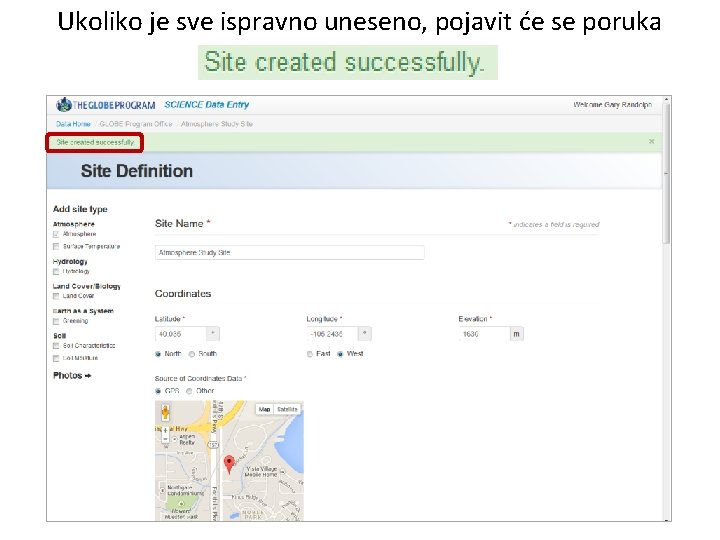Enable the Soil Moisture checkbox
Screen dimensions: 720x540
coord(56,358)
